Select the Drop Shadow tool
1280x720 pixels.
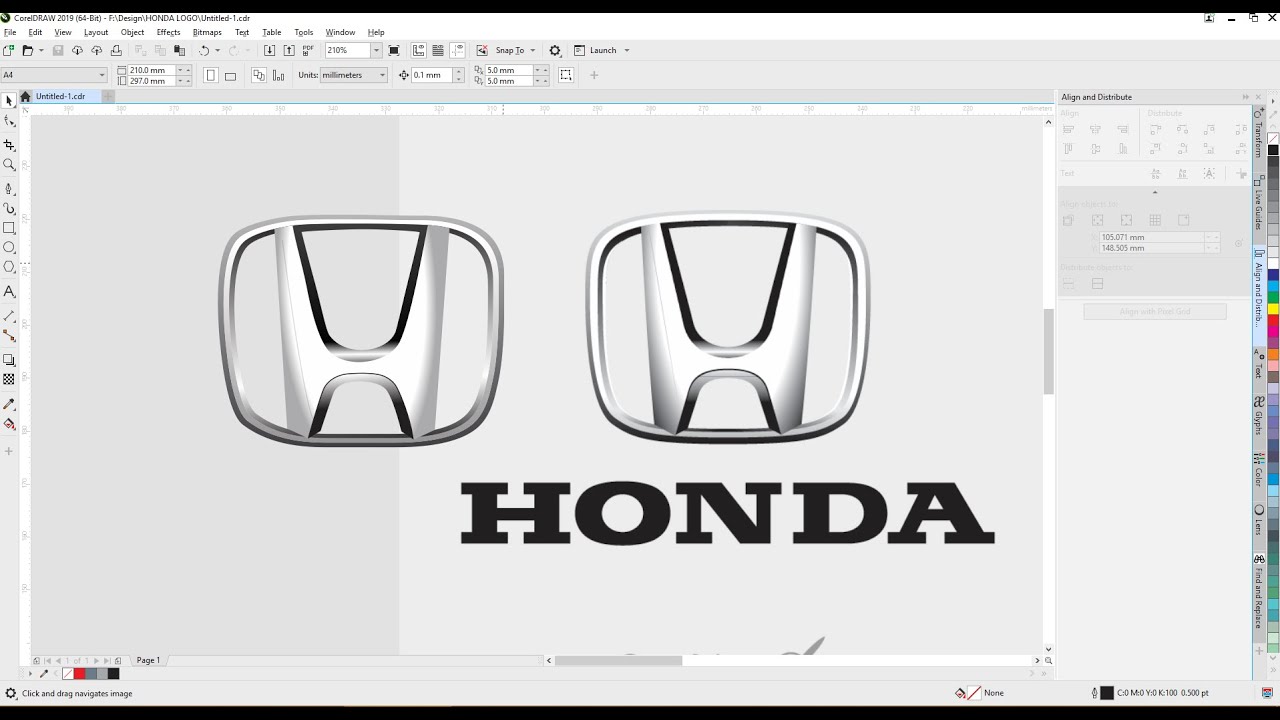[x=9, y=359]
